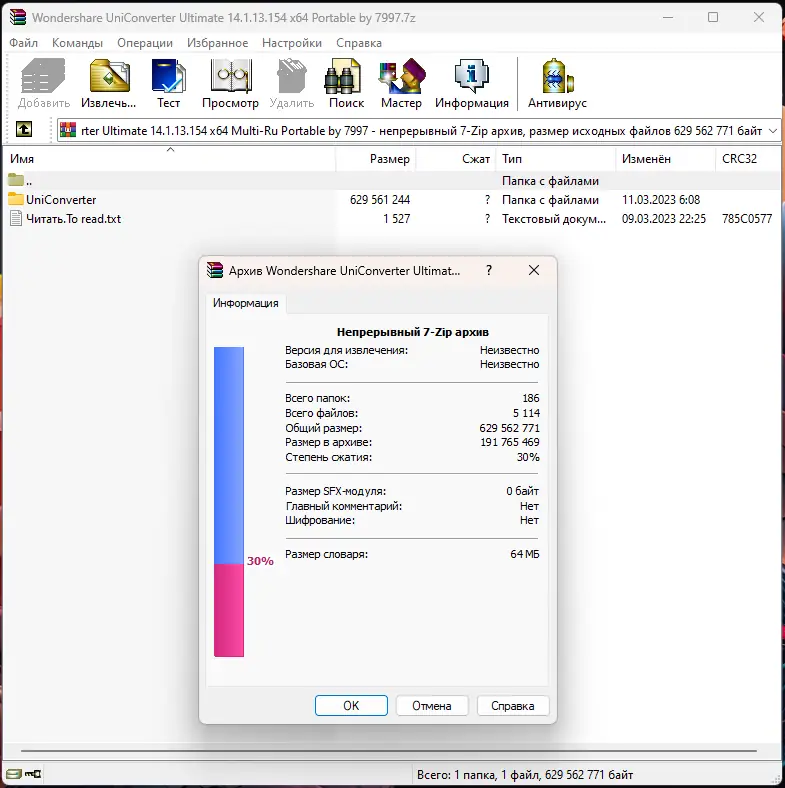Confirm with the OK button

[351, 706]
